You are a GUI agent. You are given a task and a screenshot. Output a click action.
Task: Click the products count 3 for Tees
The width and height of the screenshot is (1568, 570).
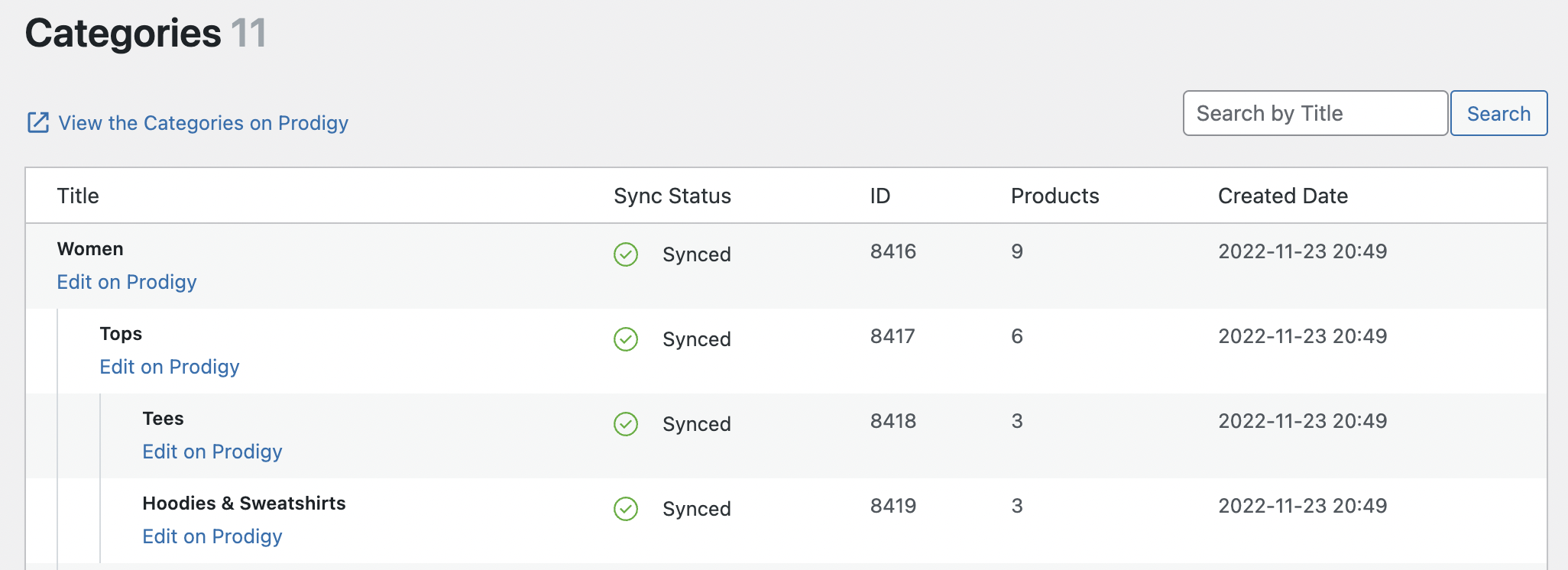[1017, 421]
